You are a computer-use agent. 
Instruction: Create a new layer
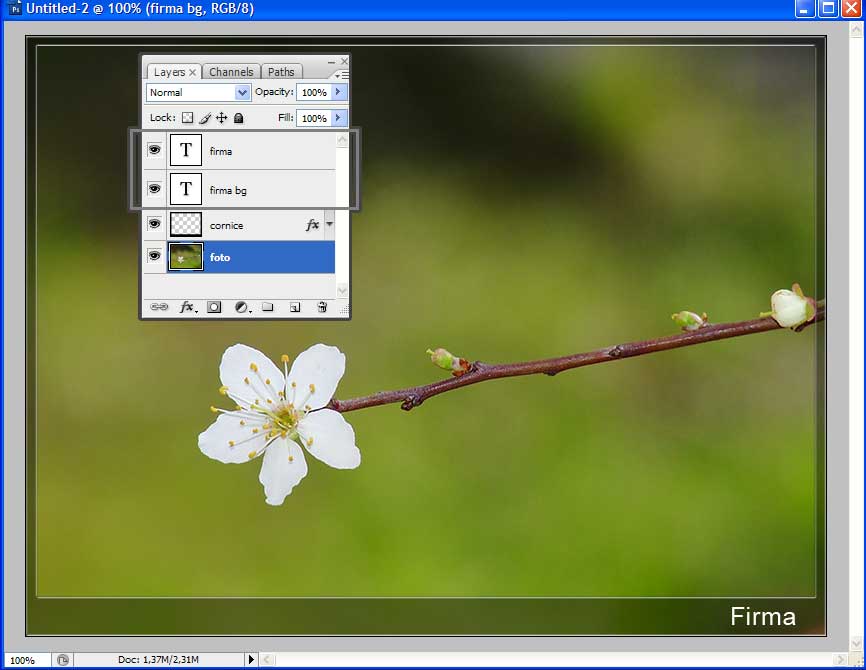click(x=295, y=307)
